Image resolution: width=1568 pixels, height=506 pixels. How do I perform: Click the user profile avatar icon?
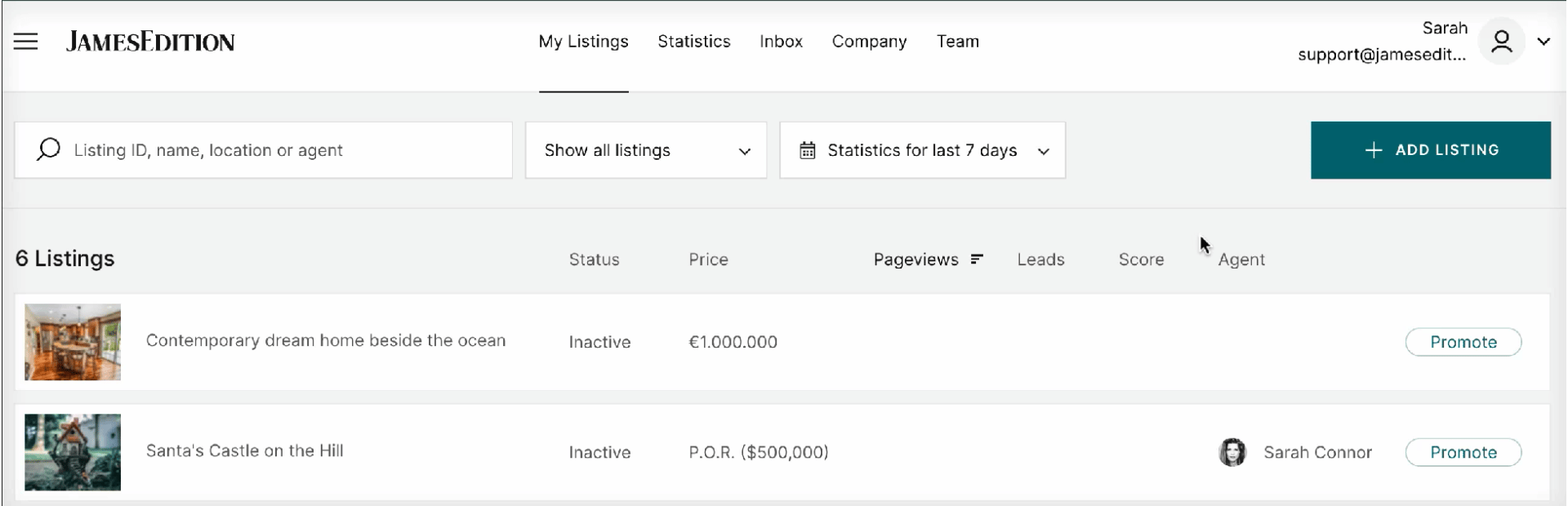coord(1501,41)
